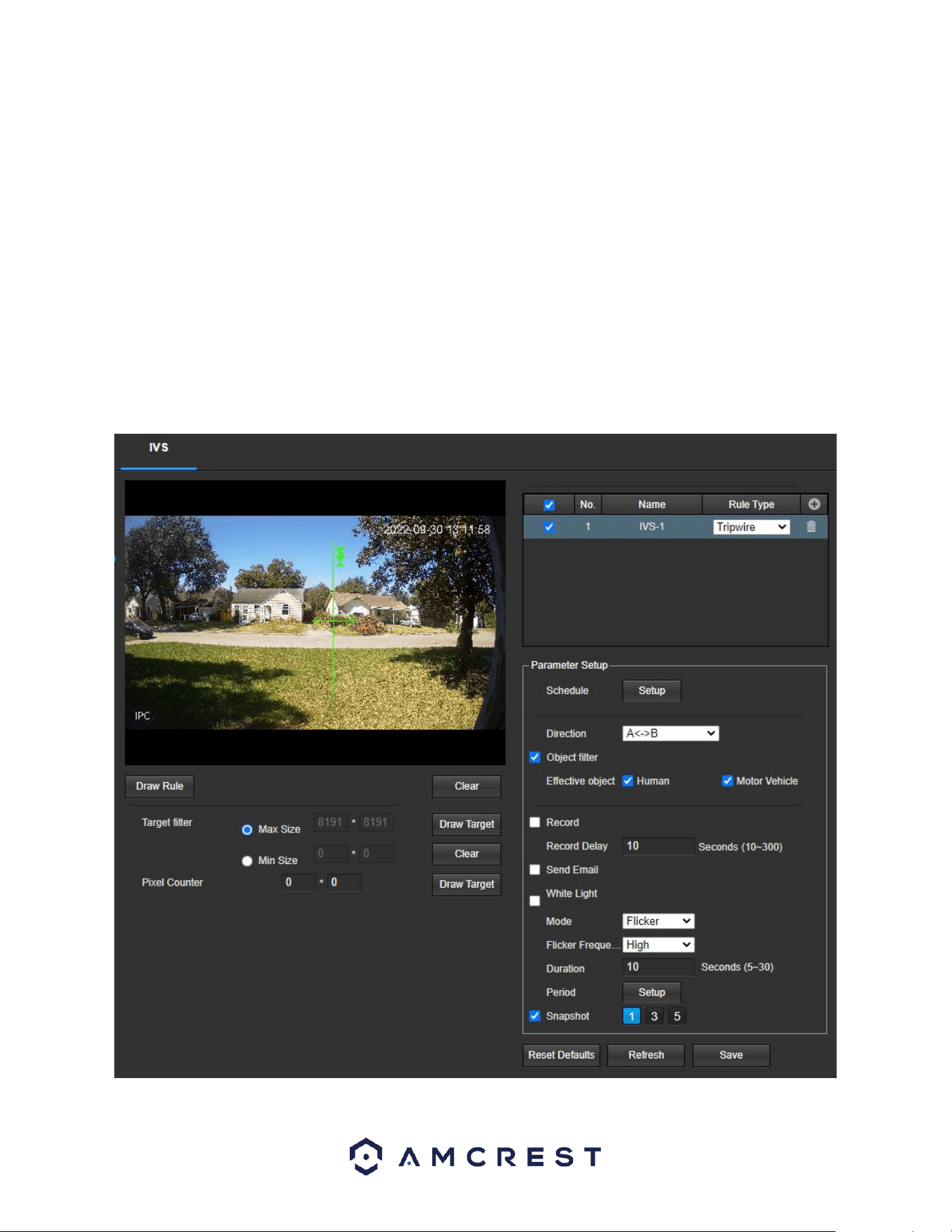
Task: Click the Amcrest logo
Action: 476,1156
